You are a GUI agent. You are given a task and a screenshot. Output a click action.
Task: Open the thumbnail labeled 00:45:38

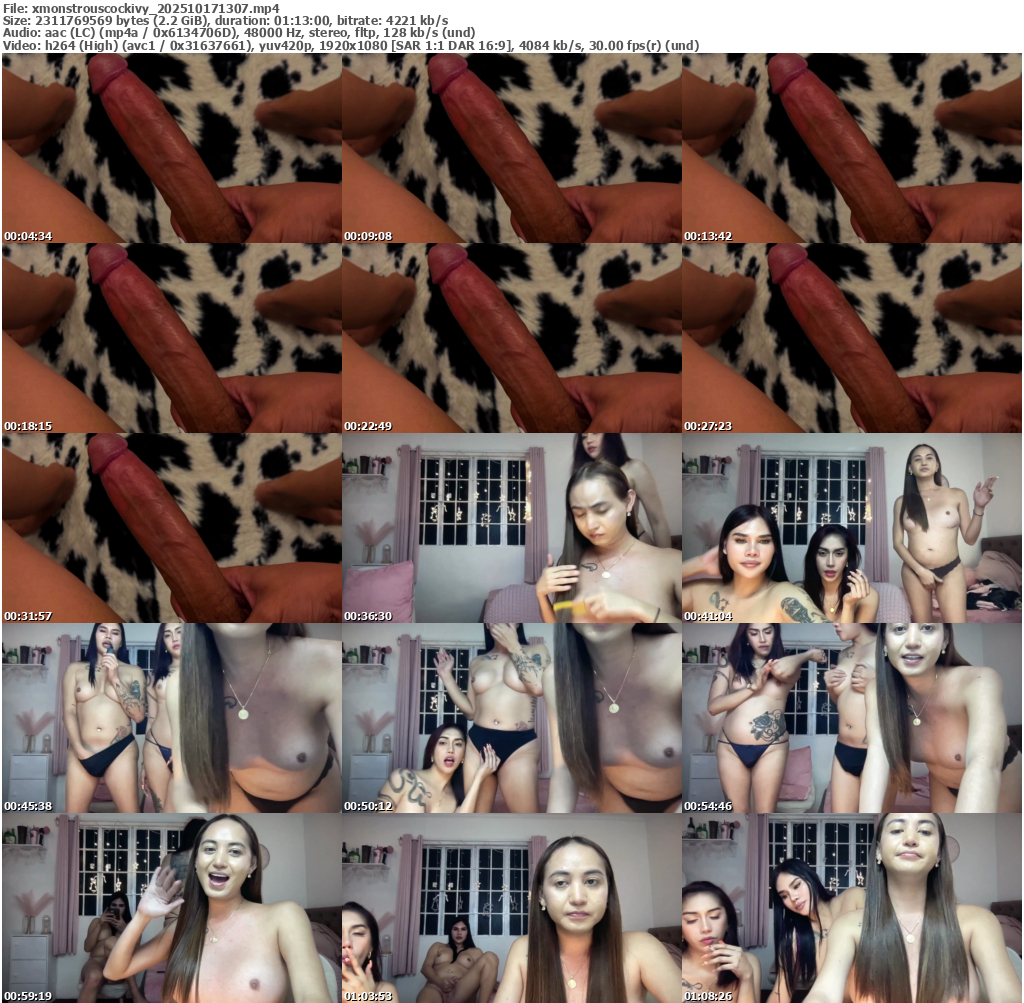tap(171, 718)
